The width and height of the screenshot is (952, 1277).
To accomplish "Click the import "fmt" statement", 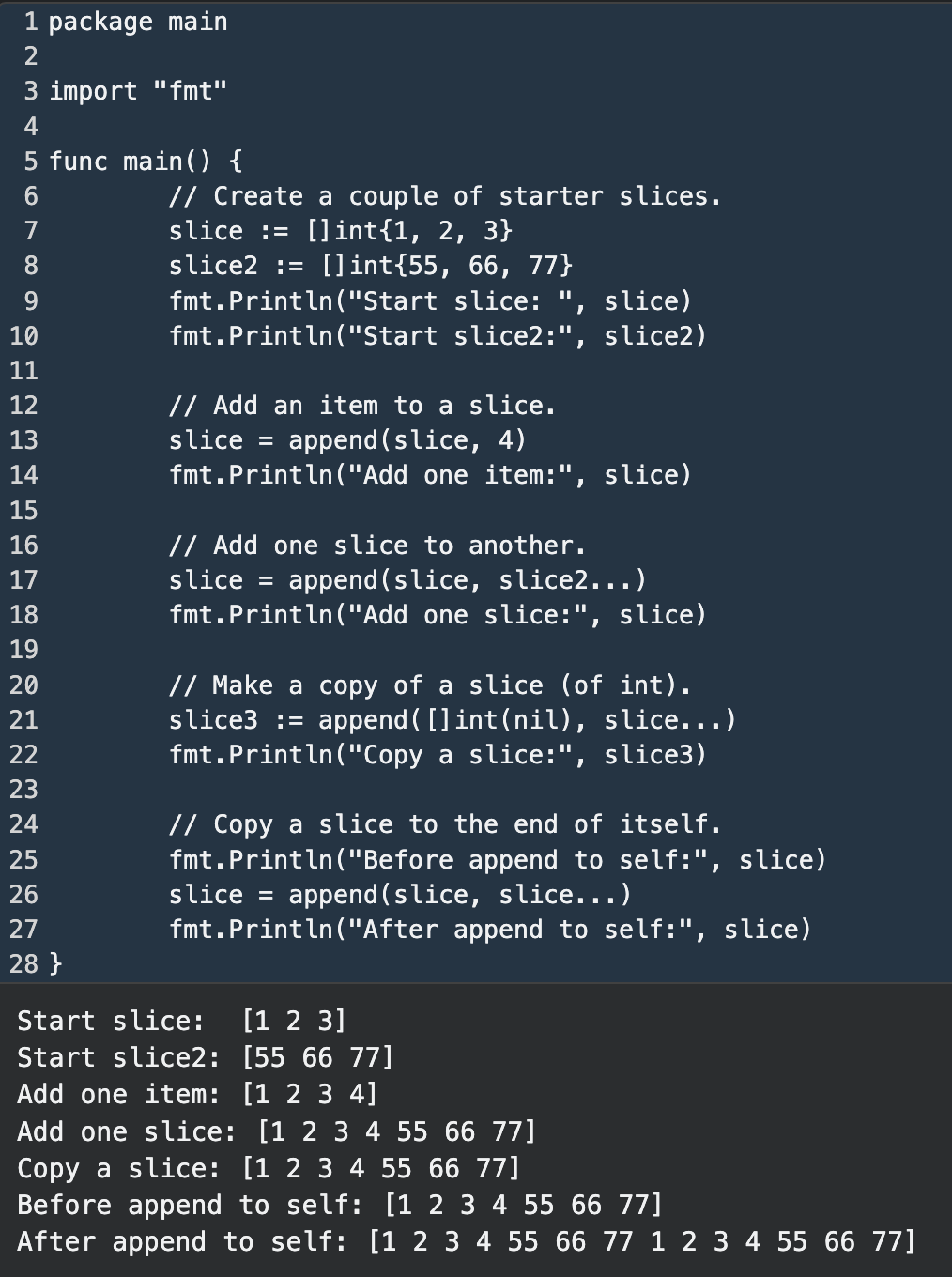I will pos(138,91).
